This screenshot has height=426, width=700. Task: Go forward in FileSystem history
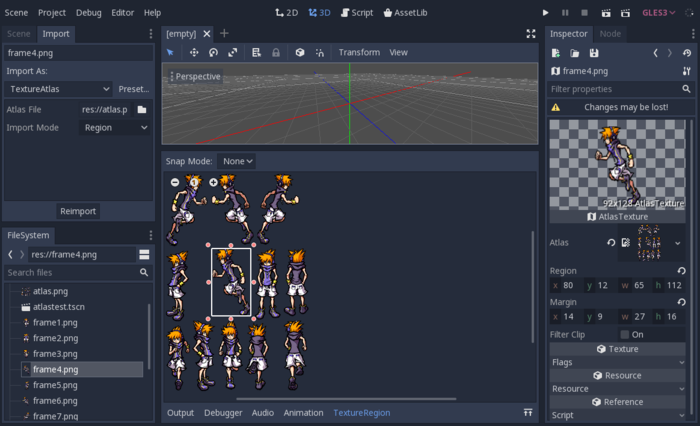22,255
